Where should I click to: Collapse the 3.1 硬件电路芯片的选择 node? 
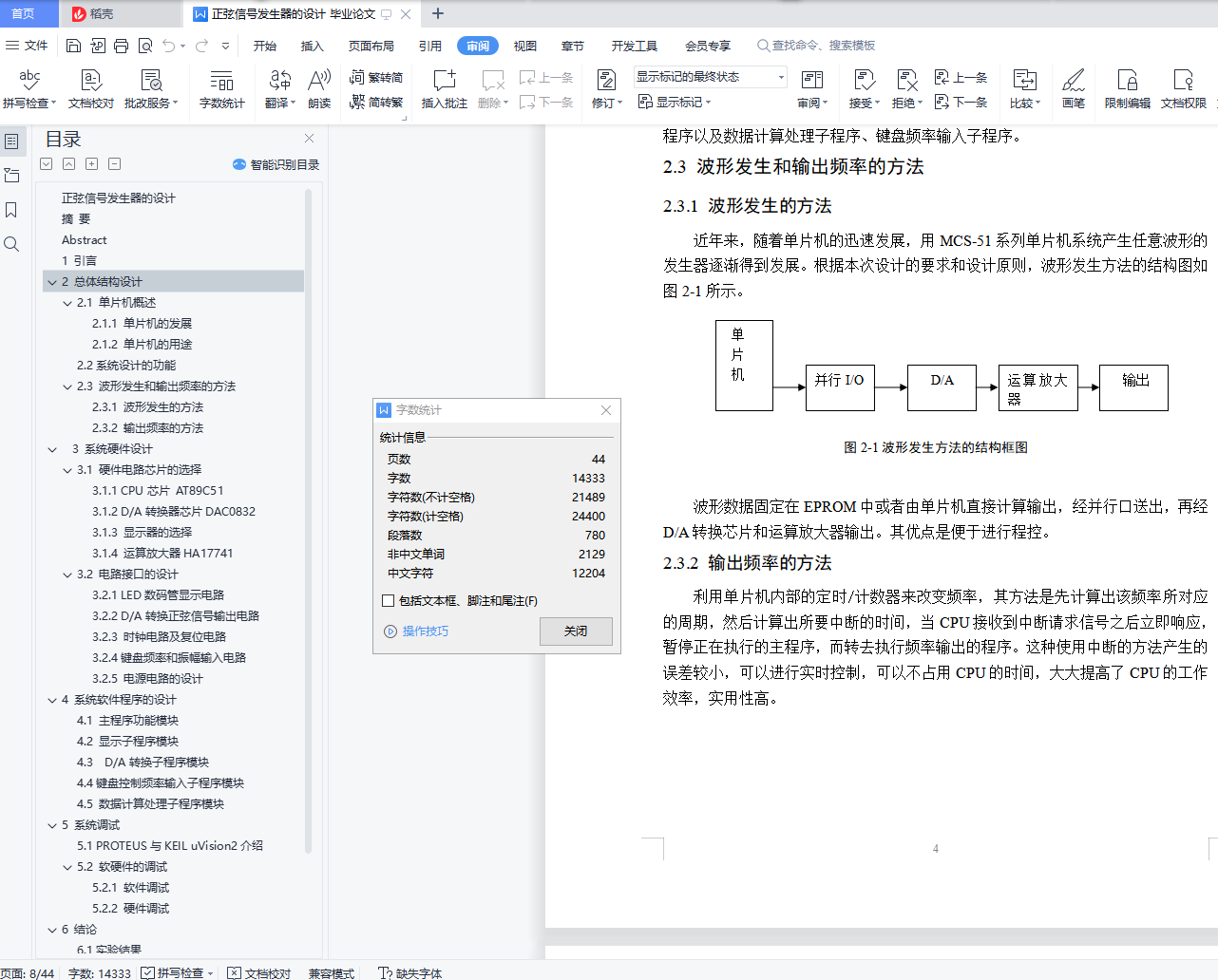pyautogui.click(x=67, y=470)
